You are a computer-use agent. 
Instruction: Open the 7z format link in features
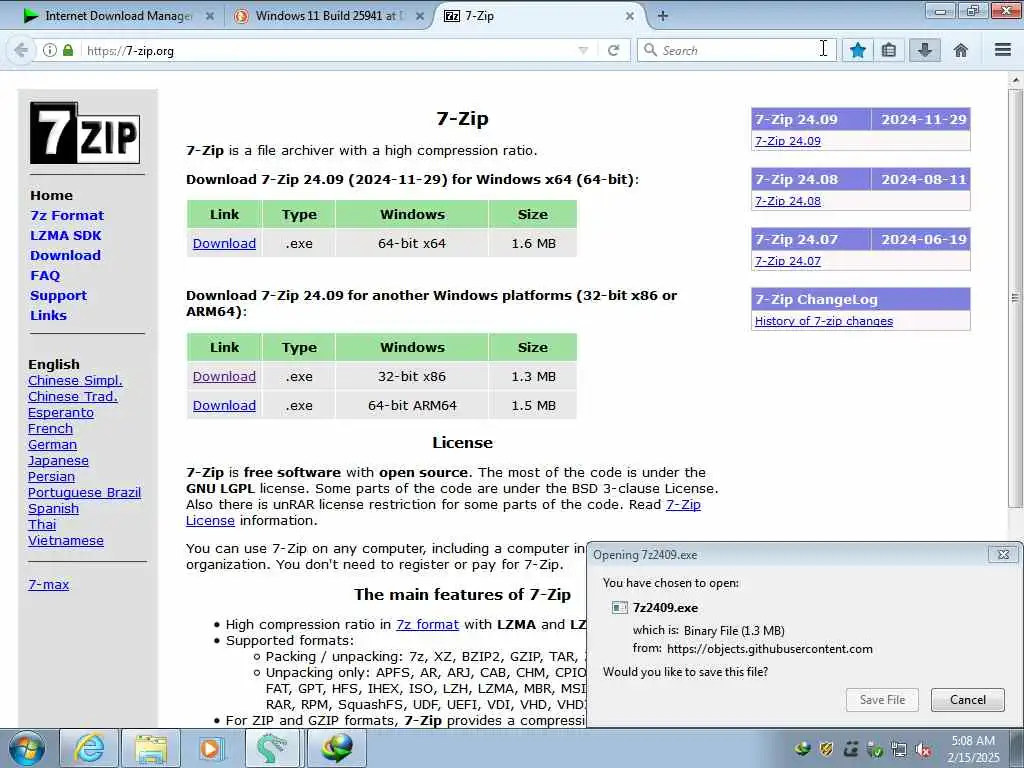(x=427, y=625)
